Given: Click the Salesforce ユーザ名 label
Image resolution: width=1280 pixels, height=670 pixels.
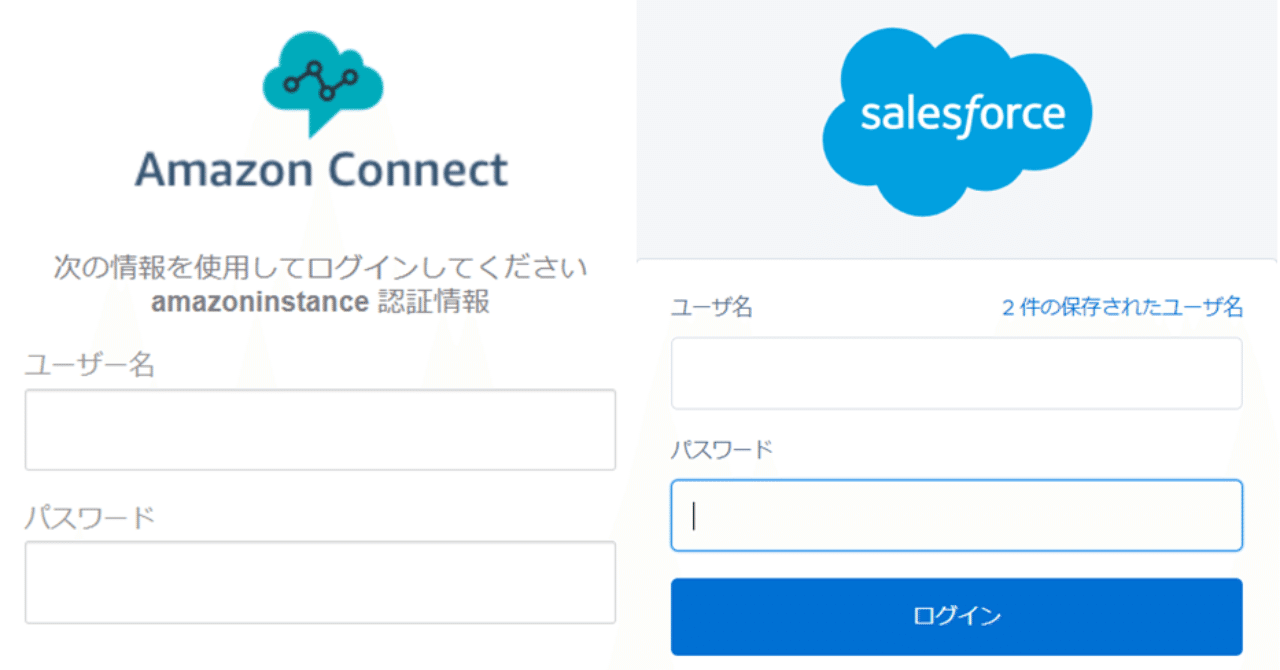Looking at the screenshot, I should tap(712, 307).
